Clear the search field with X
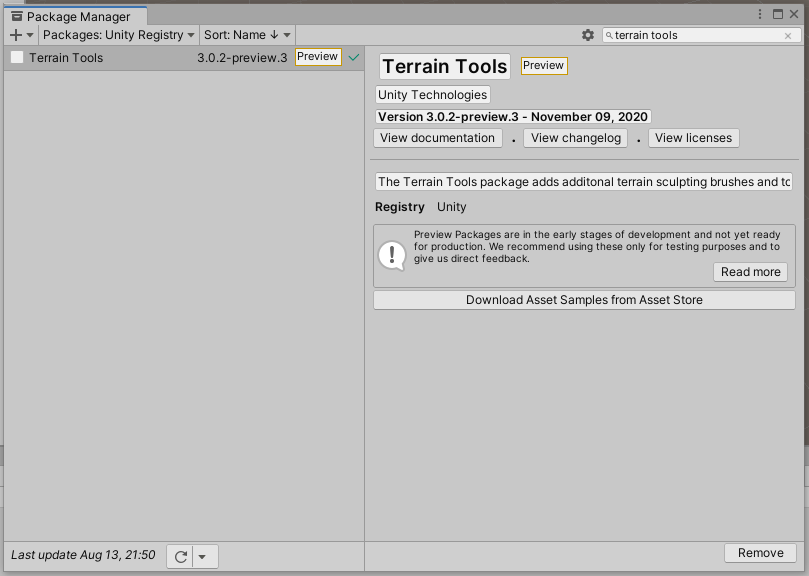 [x=788, y=36]
